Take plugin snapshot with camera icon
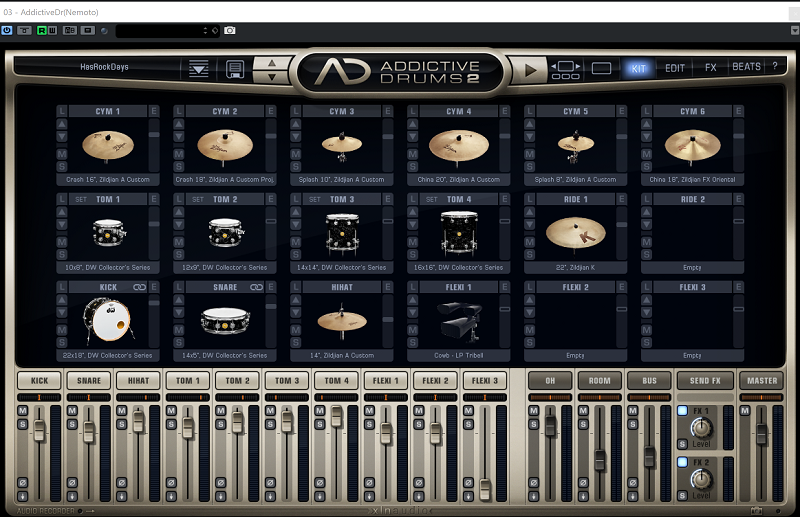This screenshot has width=800, height=517. pyautogui.click(x=230, y=31)
